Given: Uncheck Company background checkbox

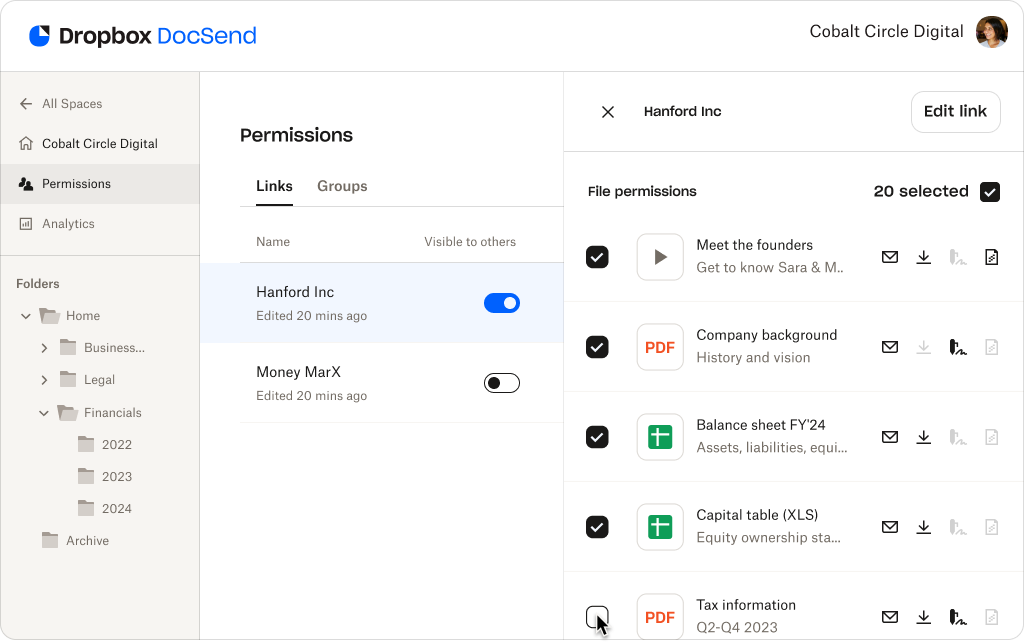Looking at the screenshot, I should pos(597,347).
